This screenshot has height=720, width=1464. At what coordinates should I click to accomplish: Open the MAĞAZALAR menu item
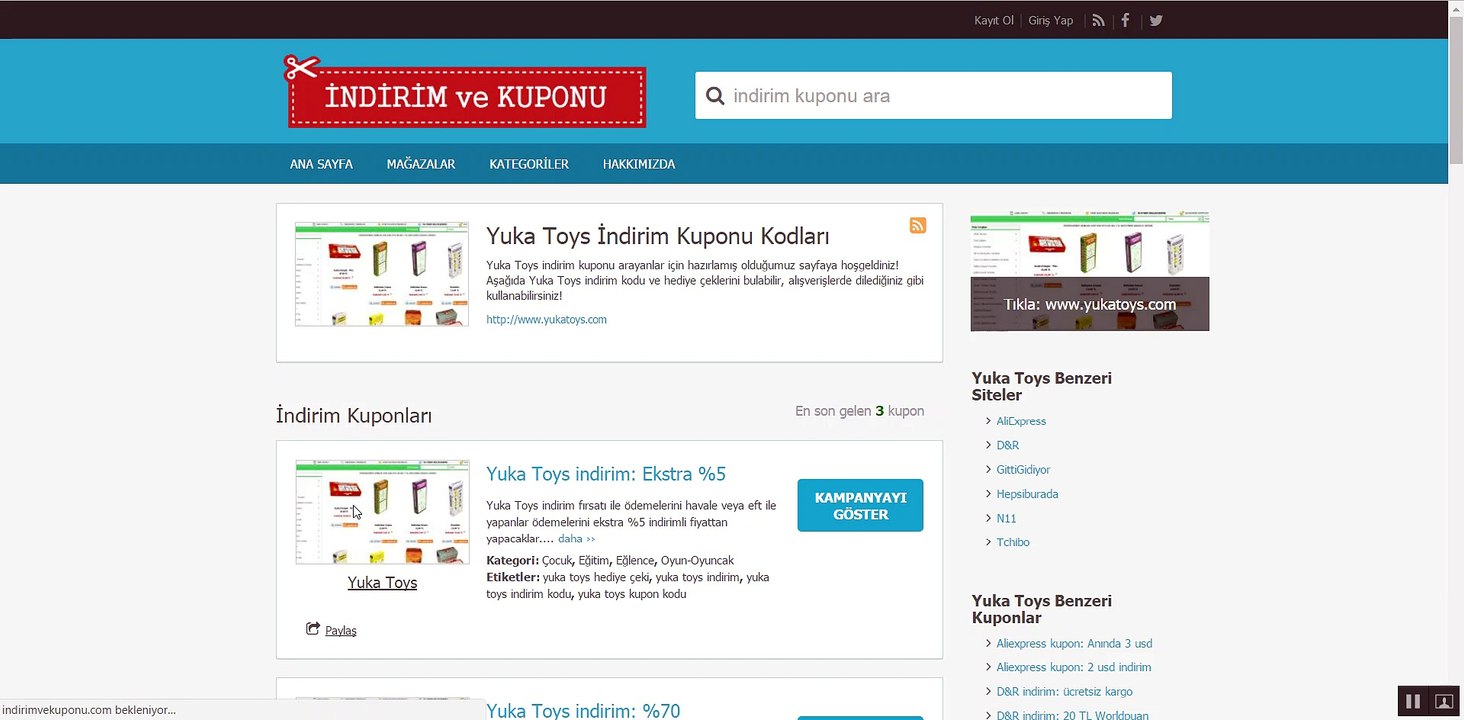point(421,164)
